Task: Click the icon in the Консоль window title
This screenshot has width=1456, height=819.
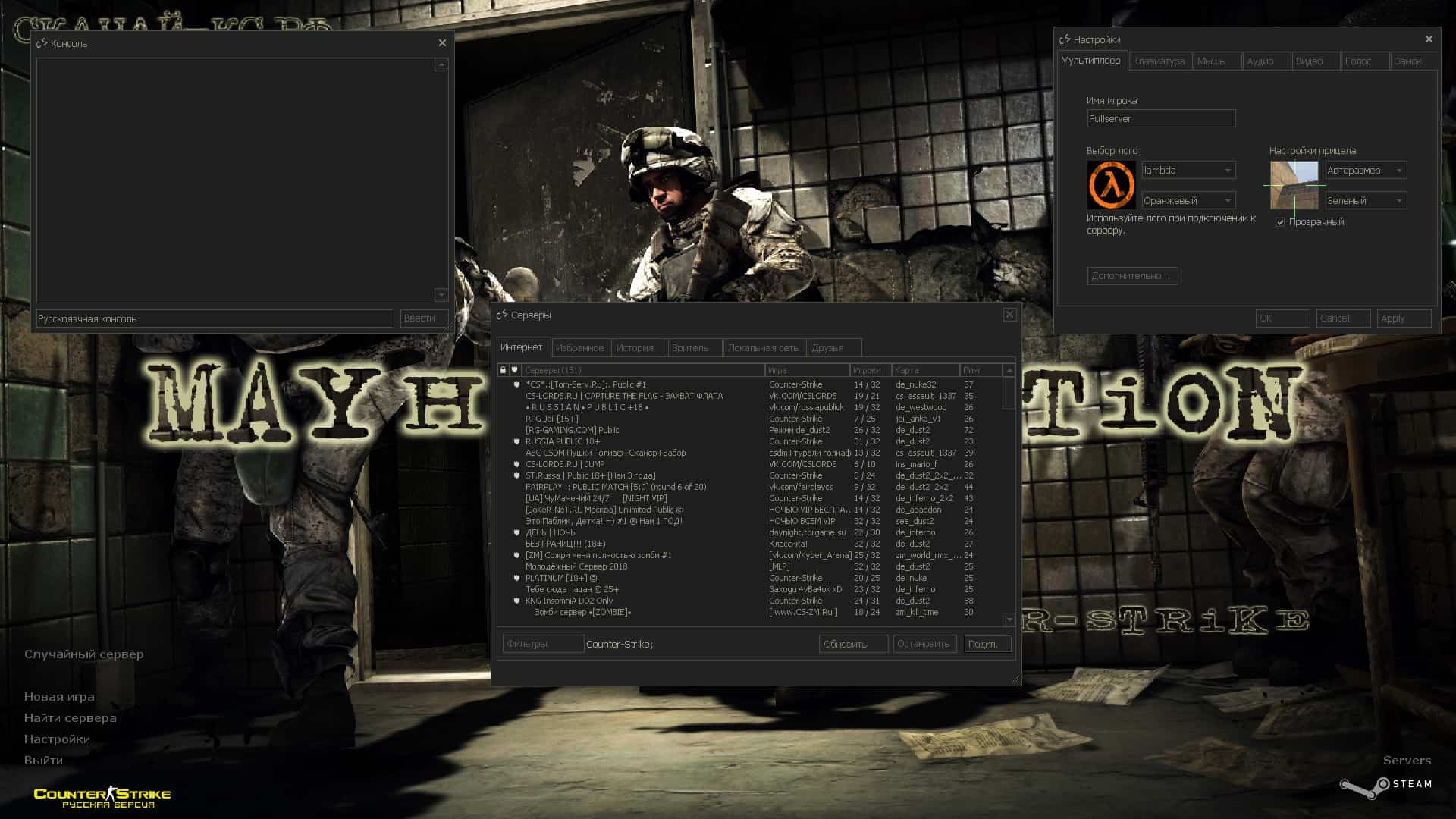Action: click(x=42, y=43)
